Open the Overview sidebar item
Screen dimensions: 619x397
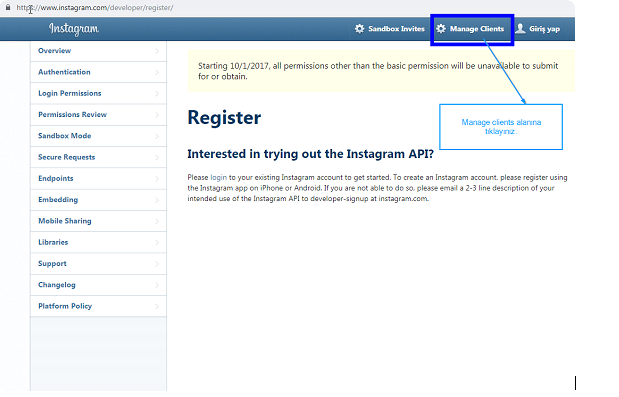click(x=98, y=51)
